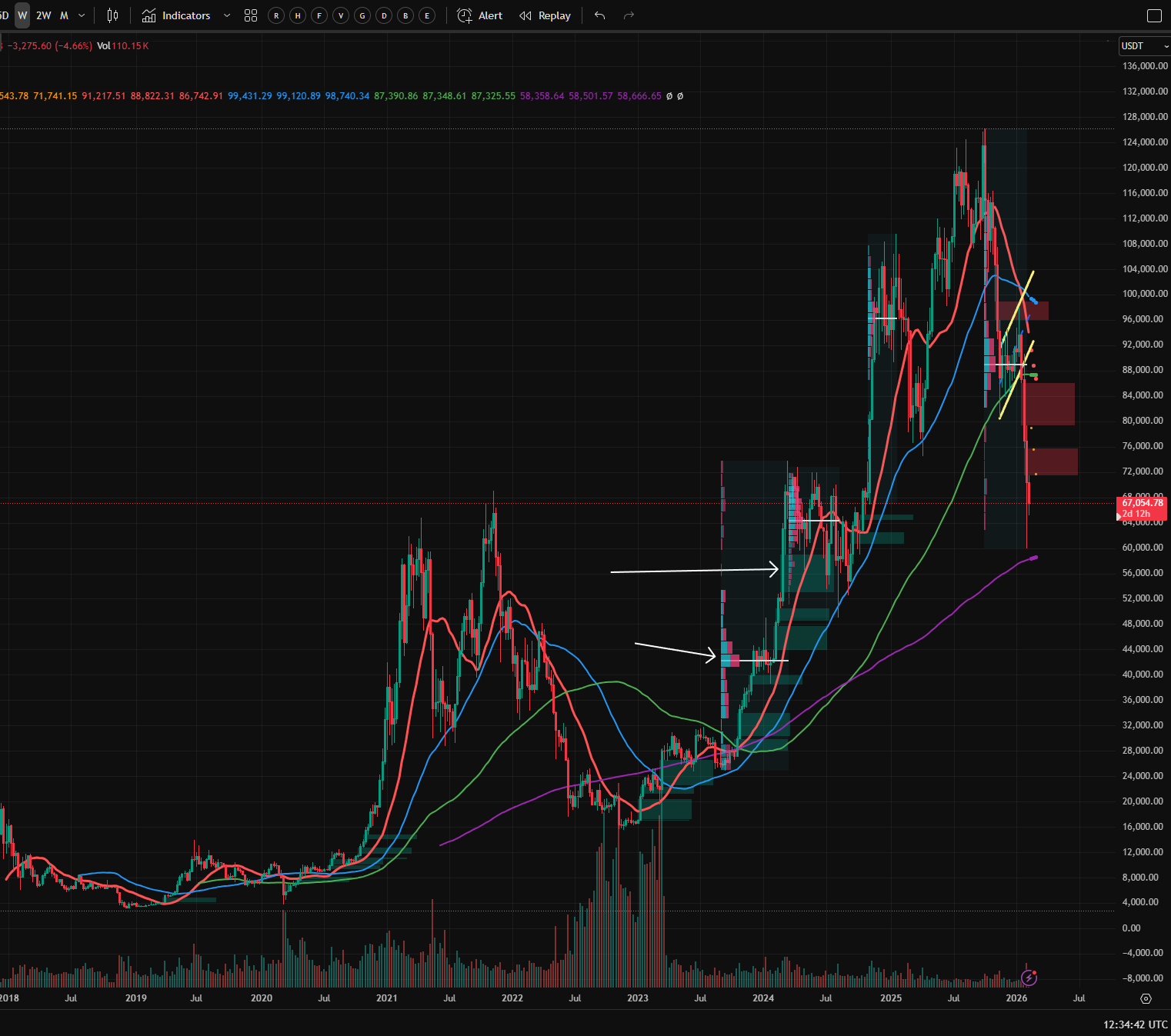This screenshot has height=1036, width=1171.
Task: Open the layout setup grid icon
Action: (x=251, y=15)
